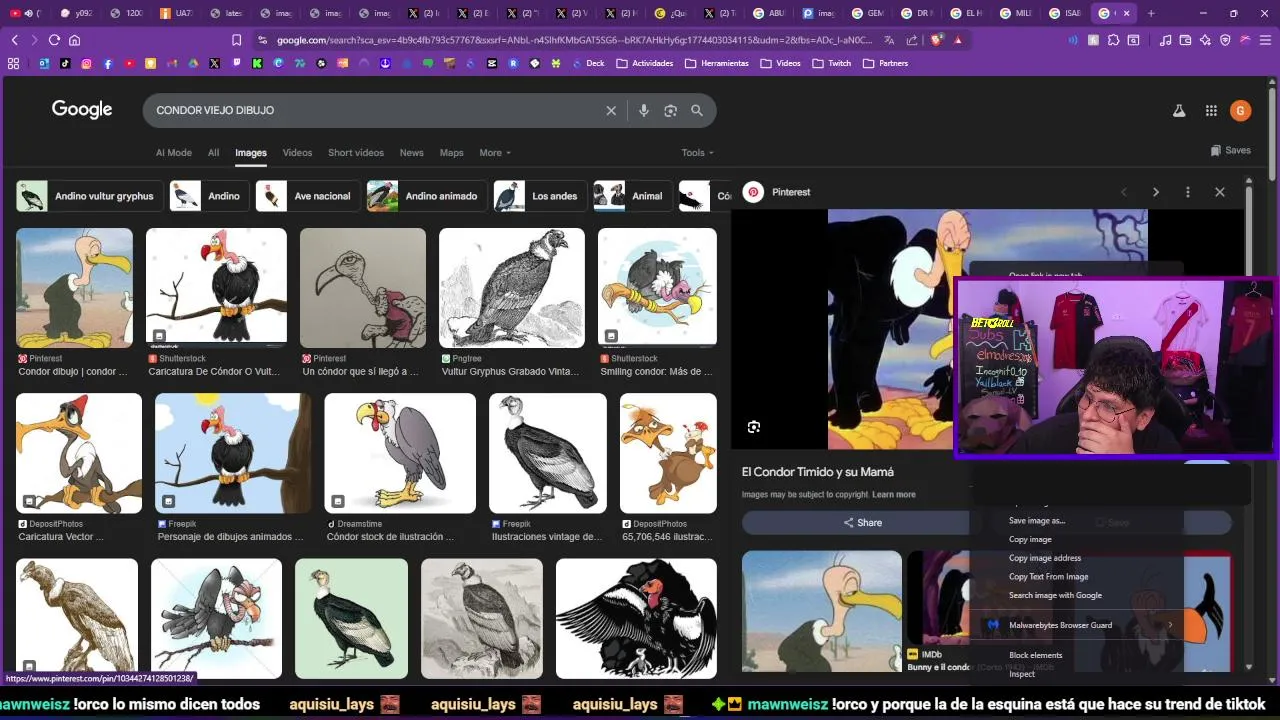The width and height of the screenshot is (1280, 720).
Task: Open the Deck bookmark
Action: 587,63
